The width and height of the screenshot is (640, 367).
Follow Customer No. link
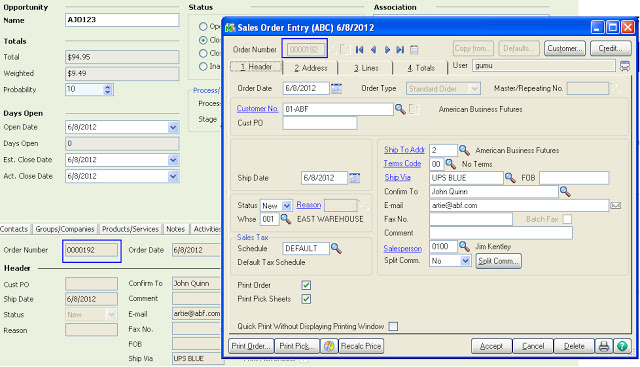click(x=258, y=109)
